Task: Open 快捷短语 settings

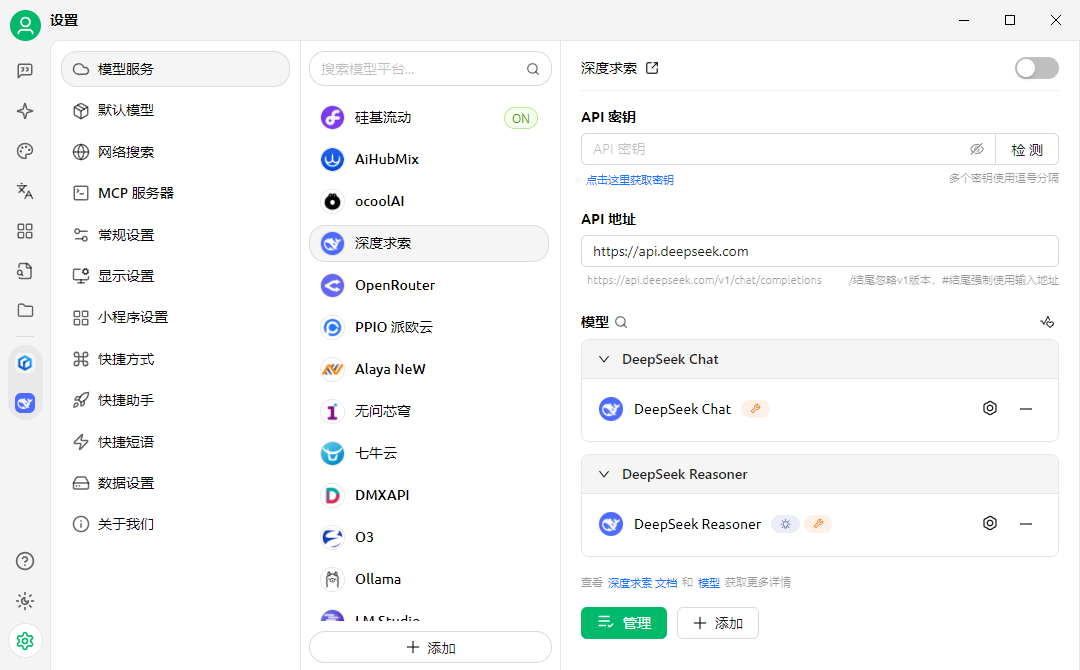Action: click(x=176, y=442)
